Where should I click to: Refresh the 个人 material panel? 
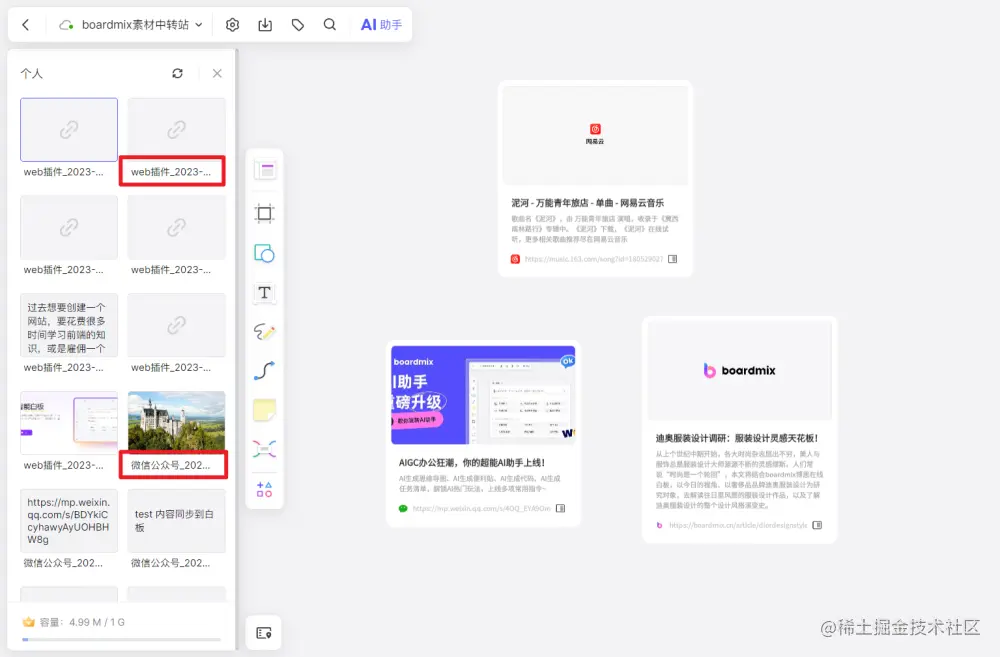[177, 73]
